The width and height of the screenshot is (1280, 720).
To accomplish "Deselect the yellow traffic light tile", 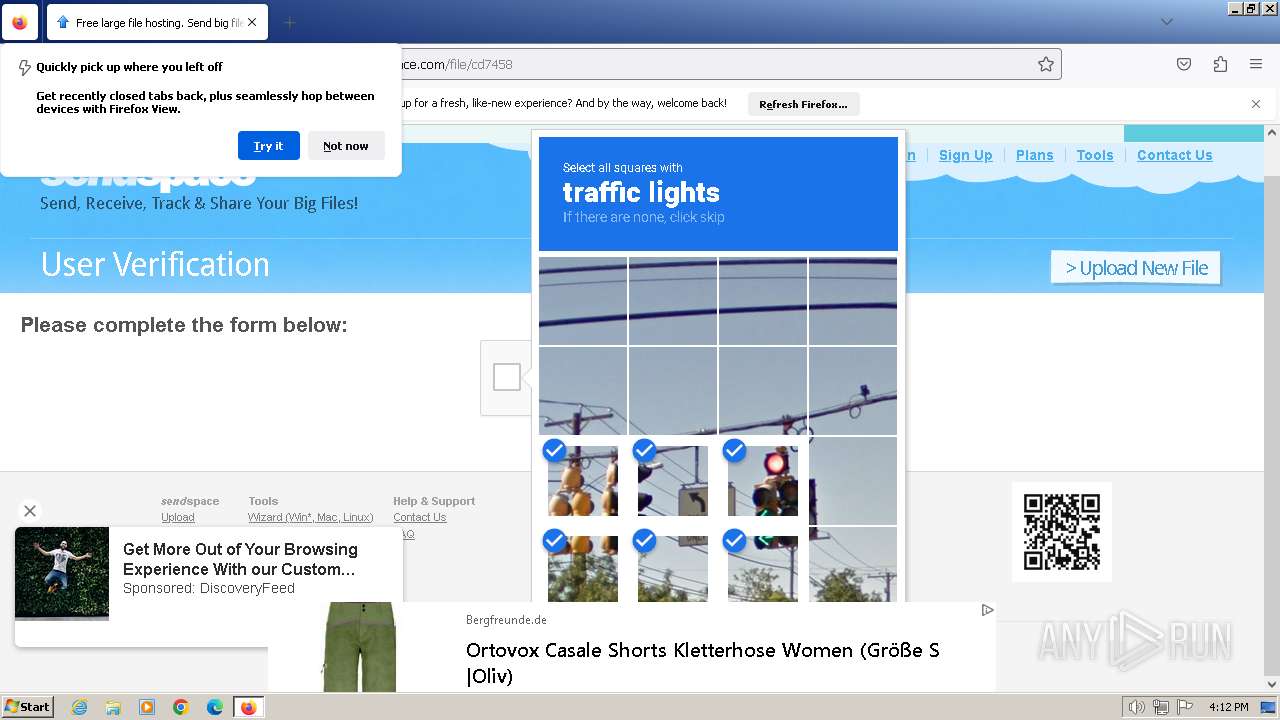I will tap(583, 481).
